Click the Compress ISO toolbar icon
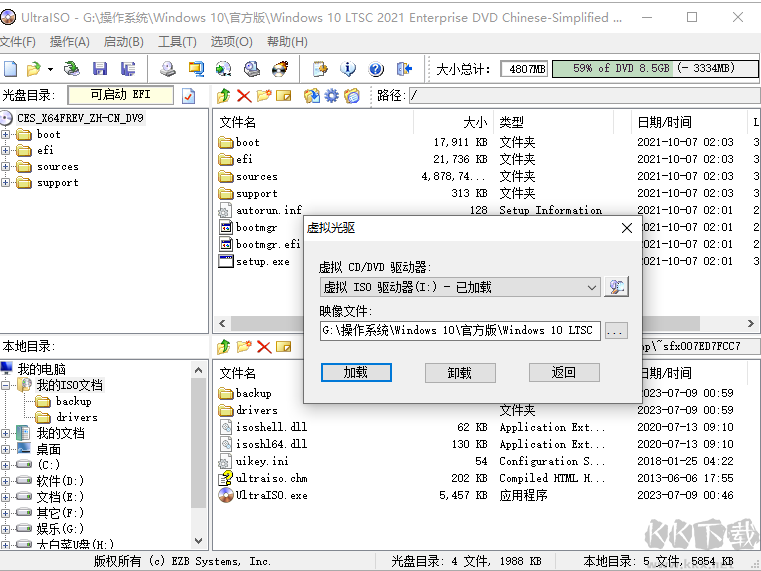This screenshot has width=761, height=571. click(196, 69)
